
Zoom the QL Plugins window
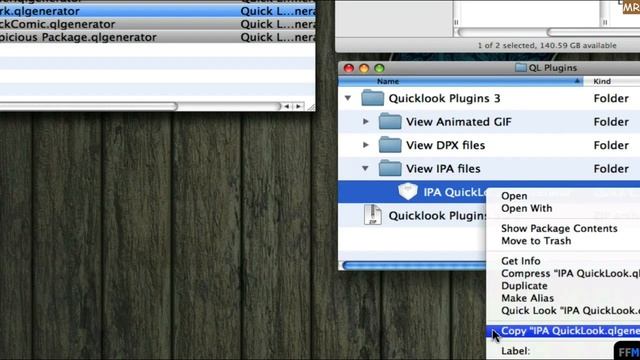[379, 68]
